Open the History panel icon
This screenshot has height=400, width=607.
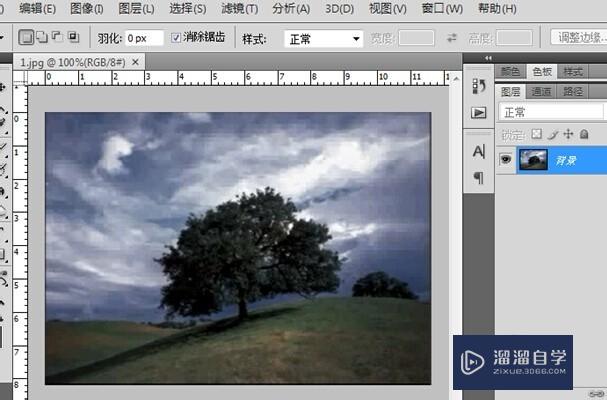[479, 86]
